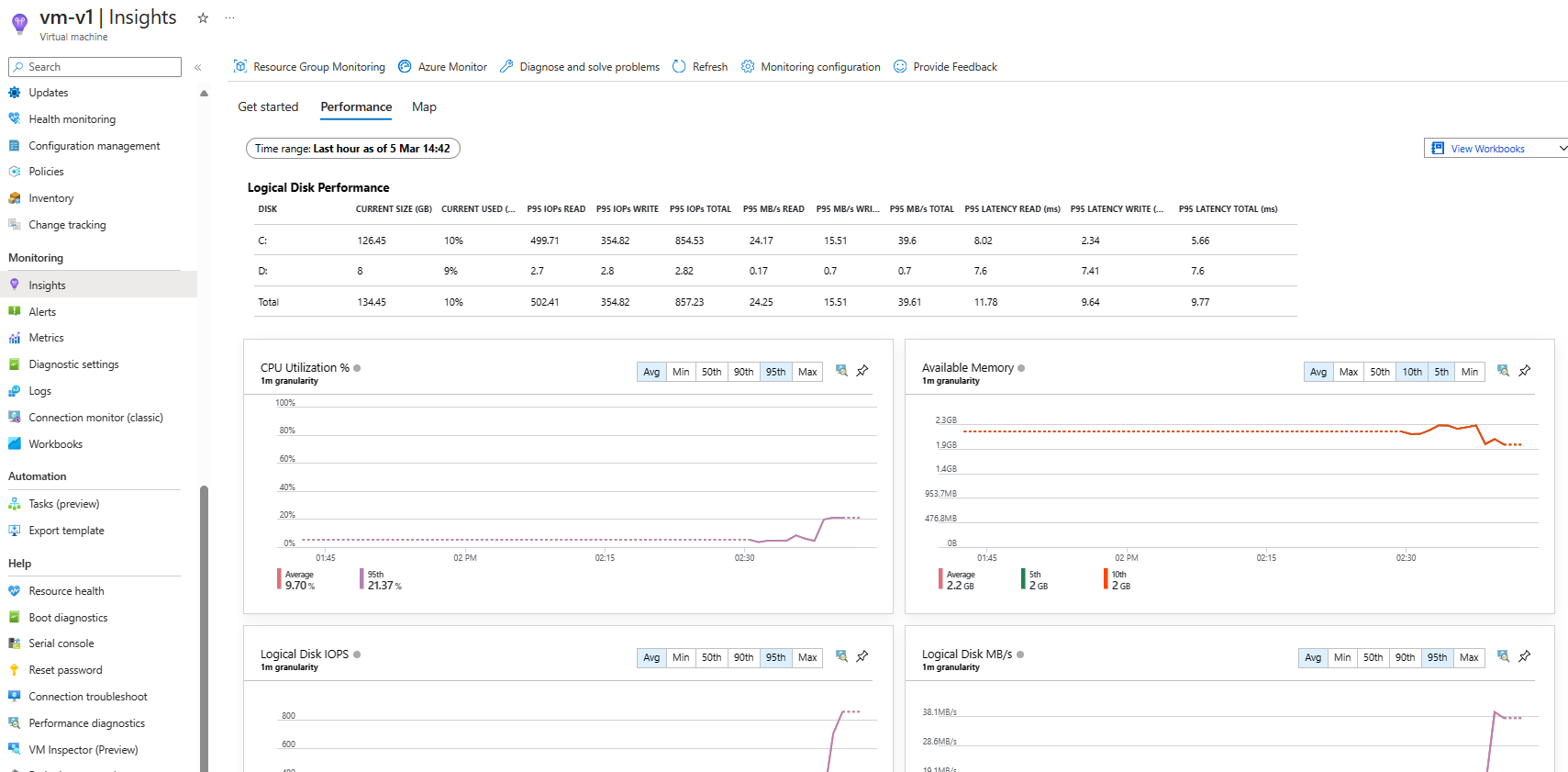Toggle 10th on Available Memory chart

coord(1412,372)
